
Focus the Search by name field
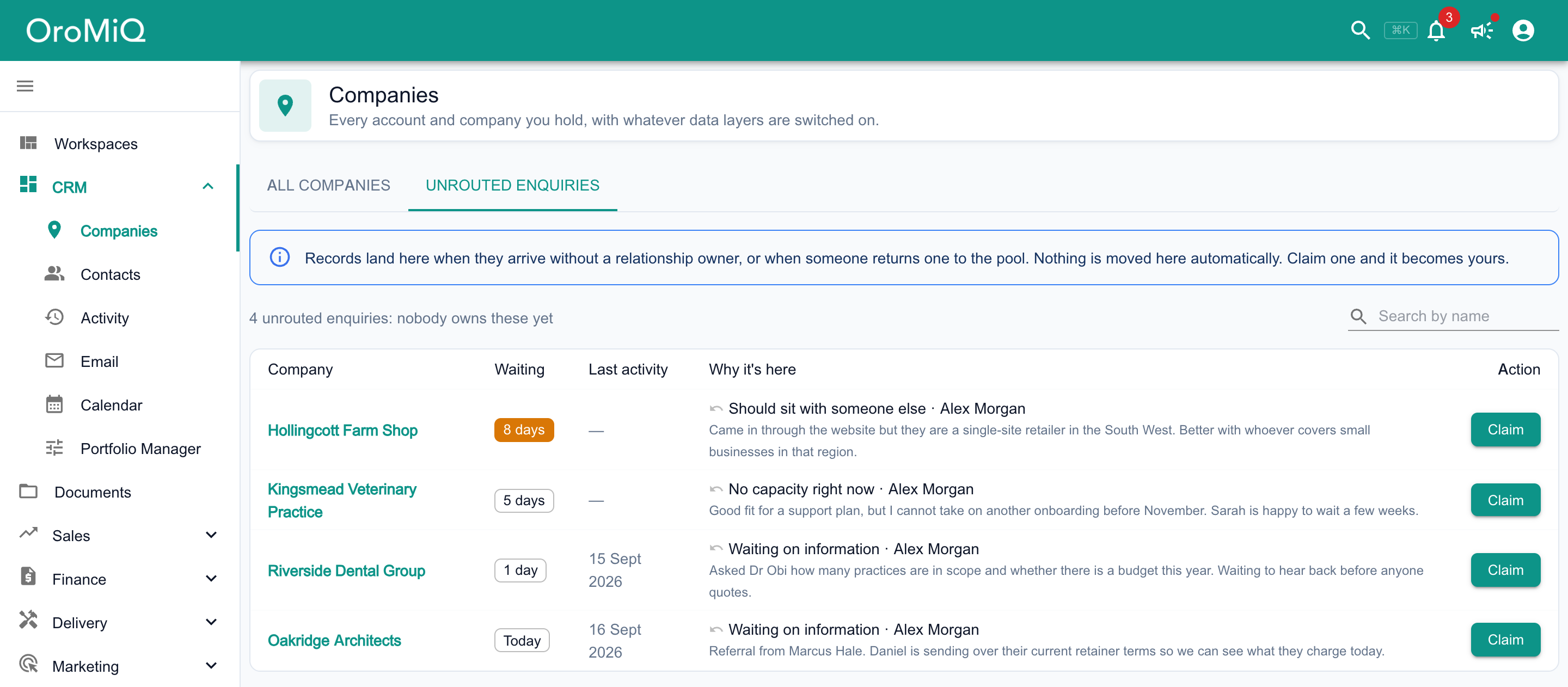(1453, 316)
